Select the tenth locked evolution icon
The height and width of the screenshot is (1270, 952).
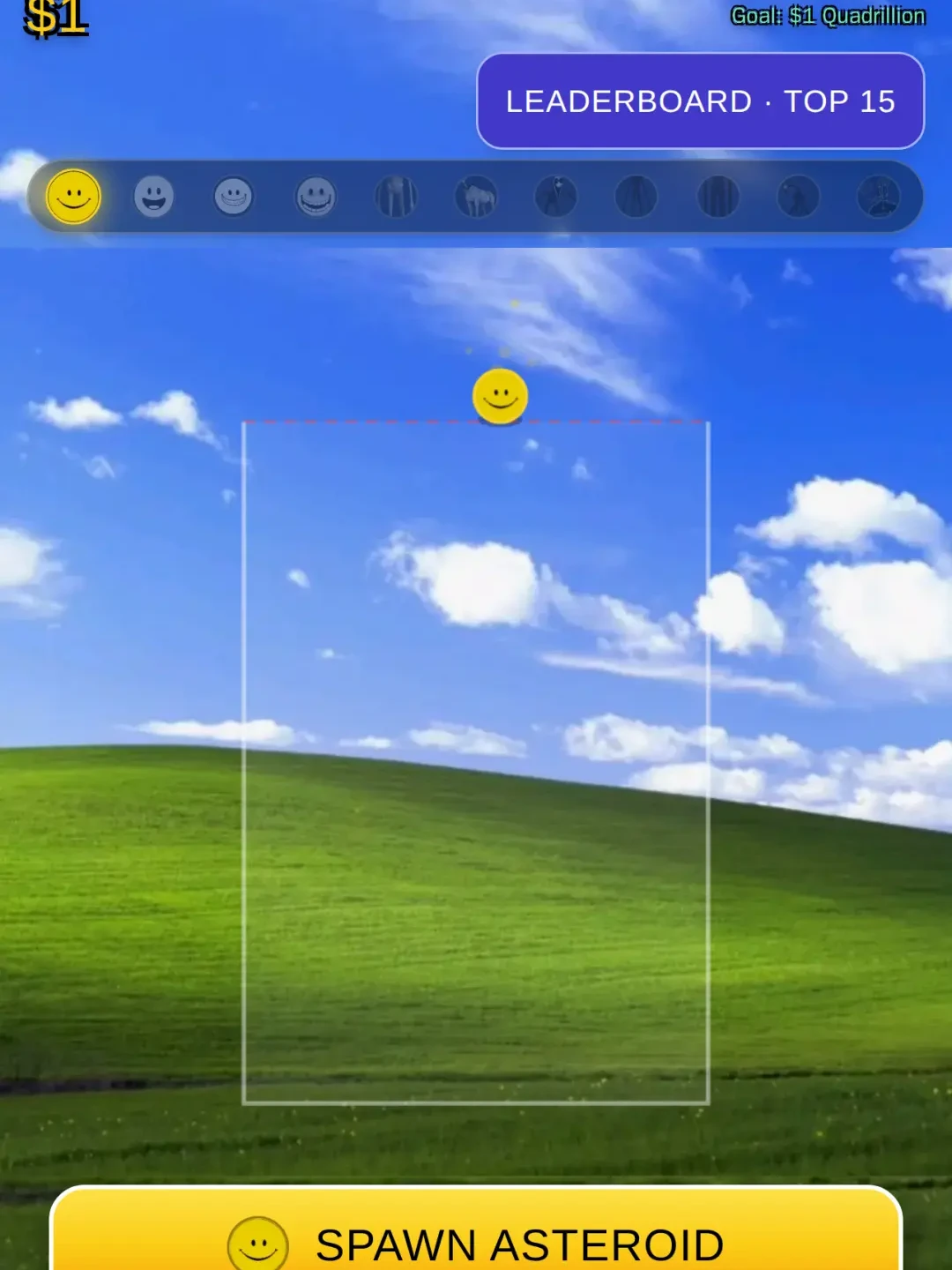click(799, 197)
